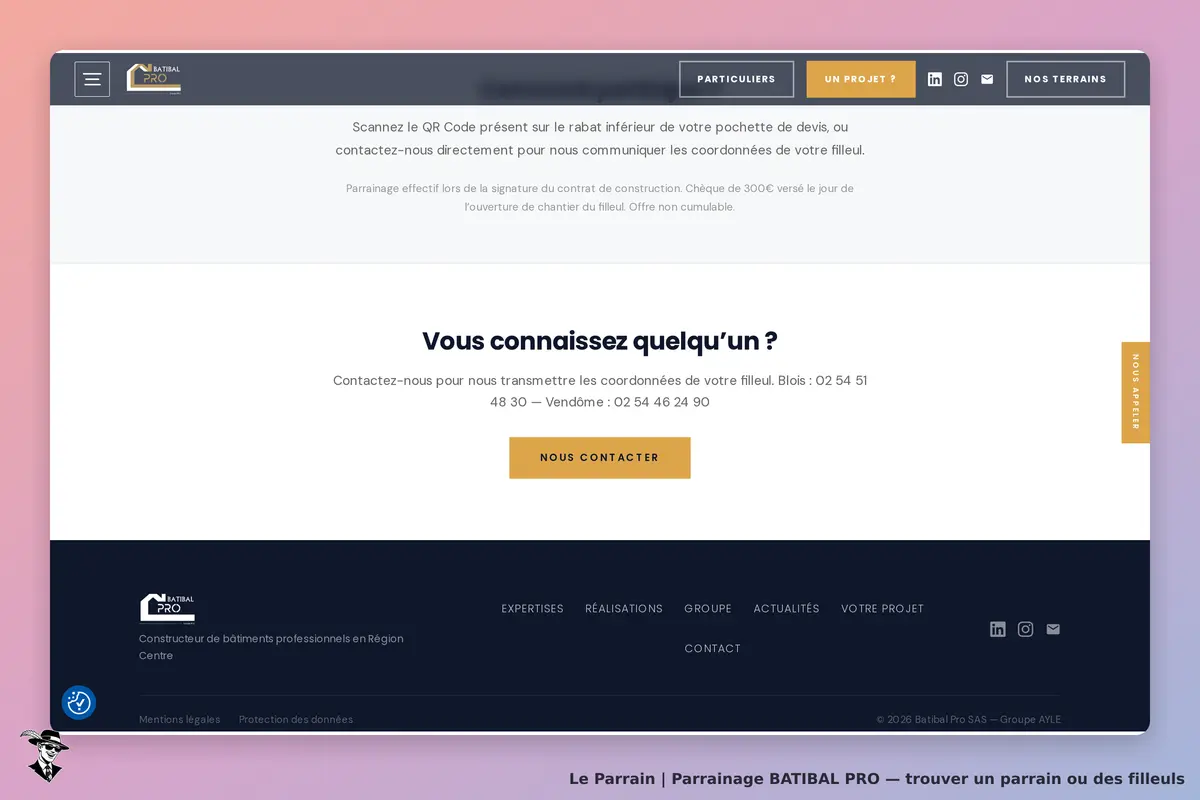
Task: Click the mail icon in the footer
Action: pyautogui.click(x=1053, y=629)
